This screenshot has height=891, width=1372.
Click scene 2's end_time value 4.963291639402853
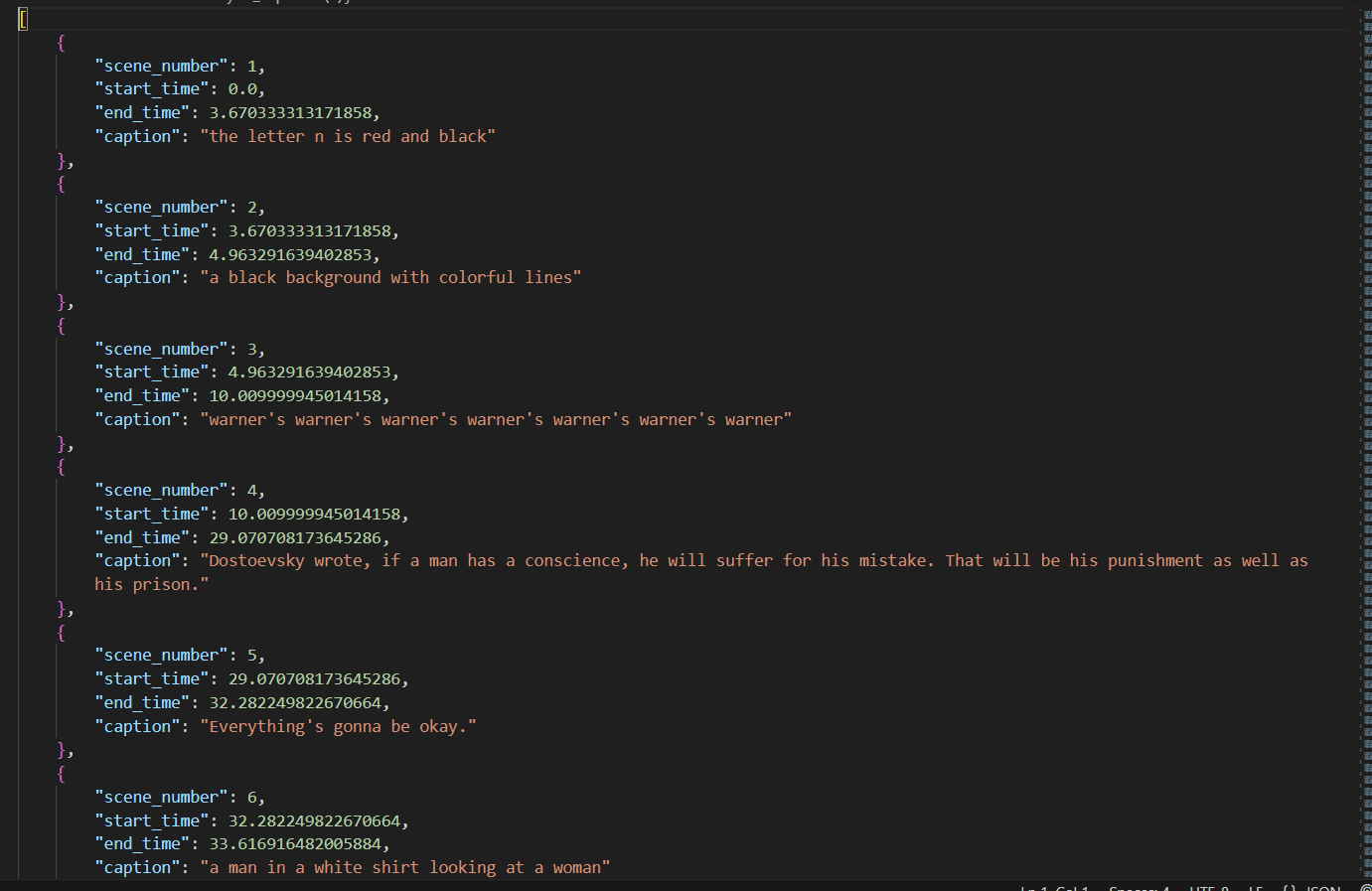tap(290, 254)
